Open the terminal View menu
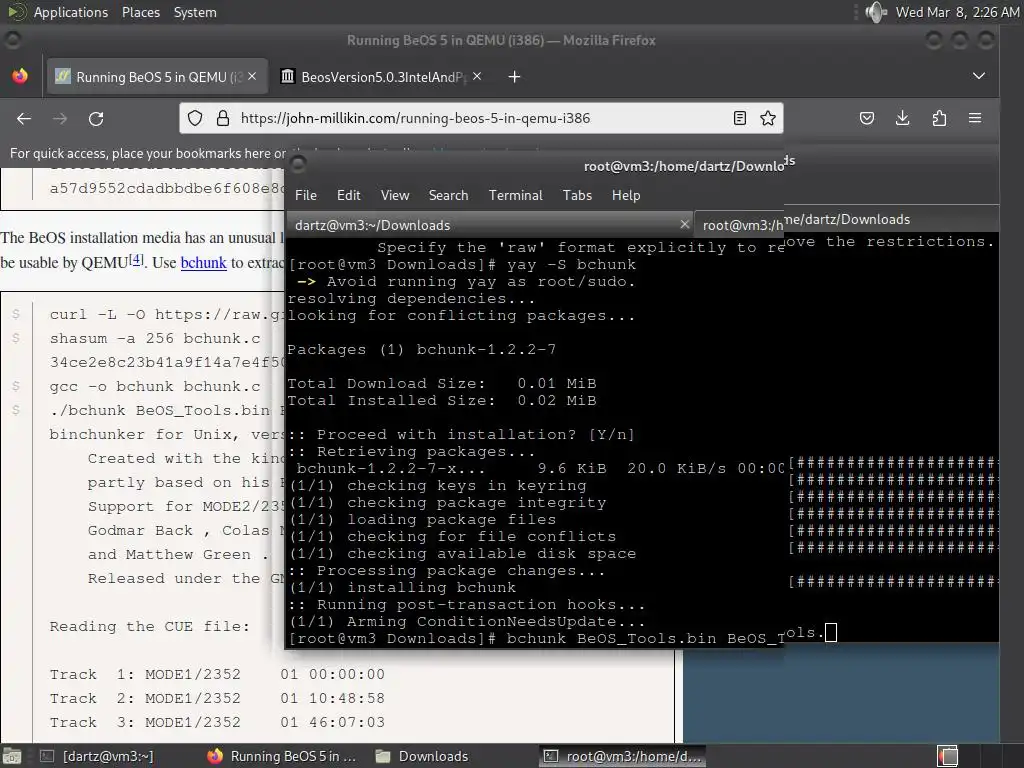 (395, 195)
